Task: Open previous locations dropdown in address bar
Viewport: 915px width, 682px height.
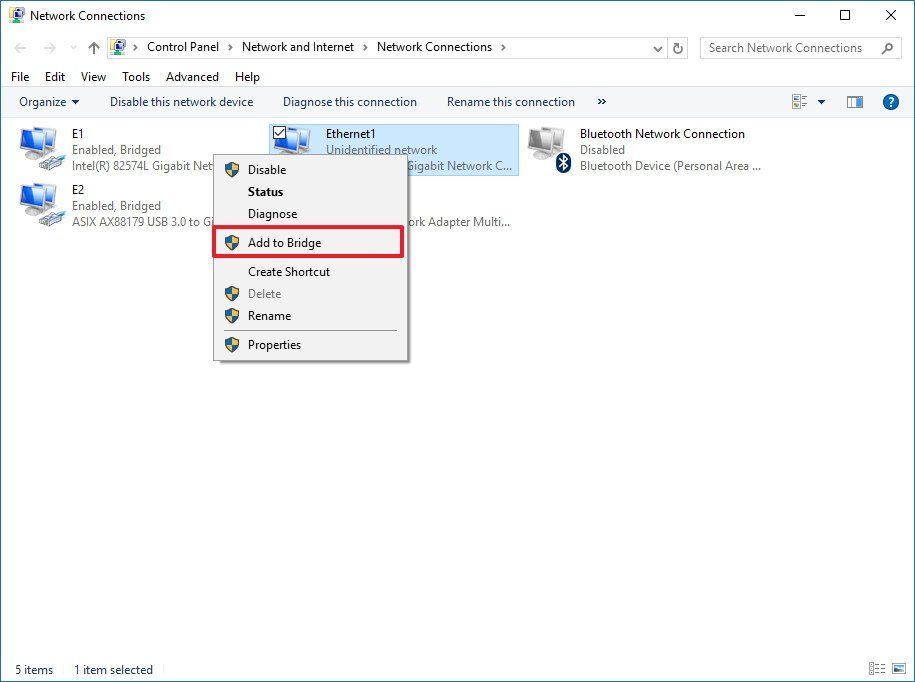Action: [x=657, y=47]
